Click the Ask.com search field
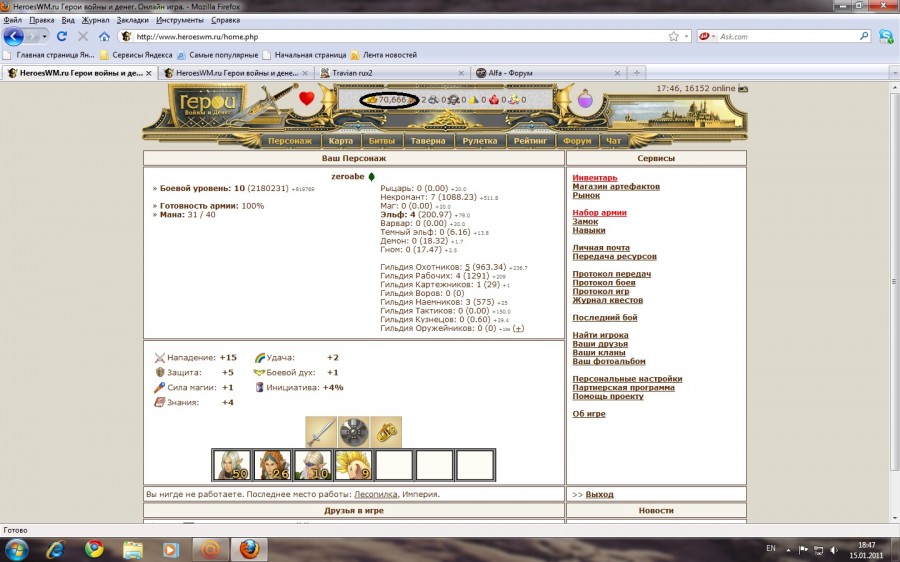Image resolution: width=900 pixels, height=562 pixels. [788, 36]
